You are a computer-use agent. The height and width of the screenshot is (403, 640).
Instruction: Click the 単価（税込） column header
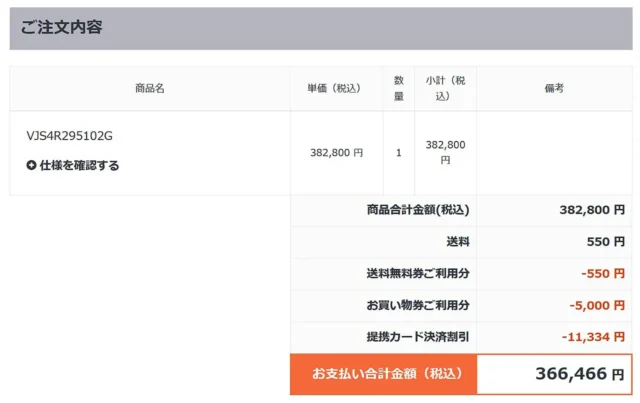coord(336,89)
